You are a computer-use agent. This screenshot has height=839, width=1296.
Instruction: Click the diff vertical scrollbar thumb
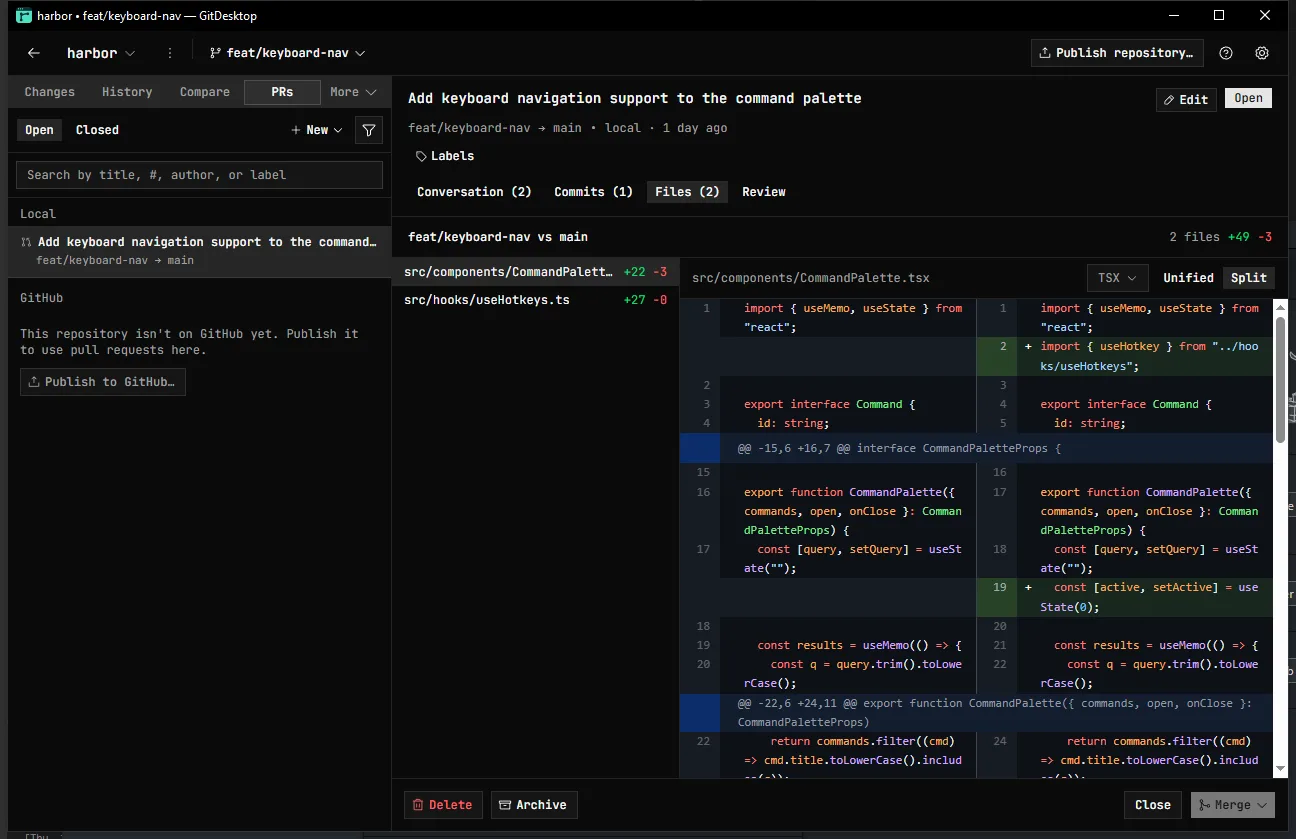coord(1281,380)
